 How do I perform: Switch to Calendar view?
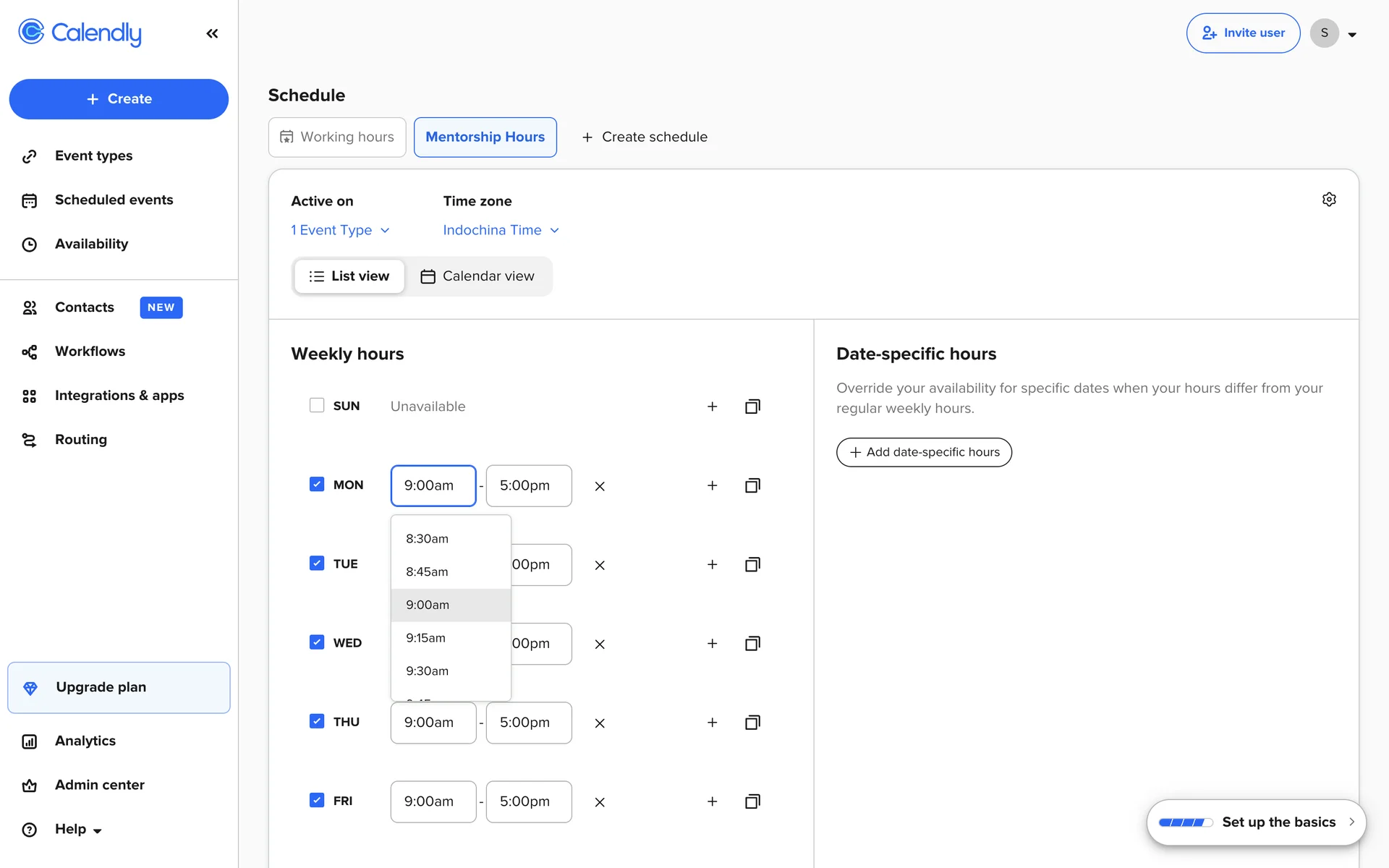click(477, 276)
